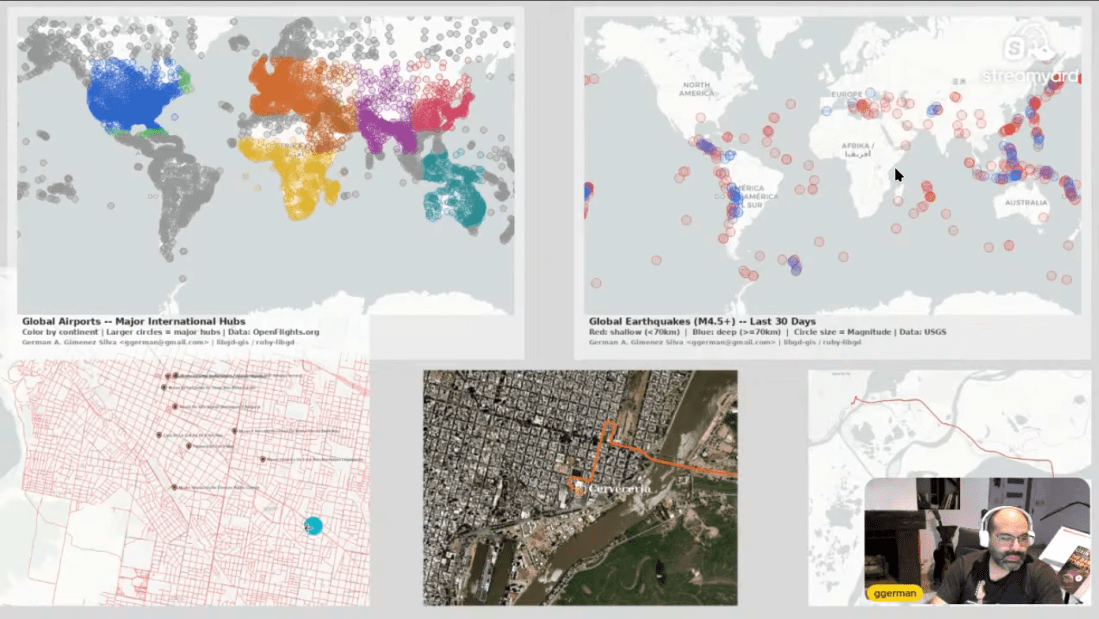Image resolution: width=1099 pixels, height=619 pixels.
Task: Click the AFRIKA label on earthquake map
Action: (858, 151)
